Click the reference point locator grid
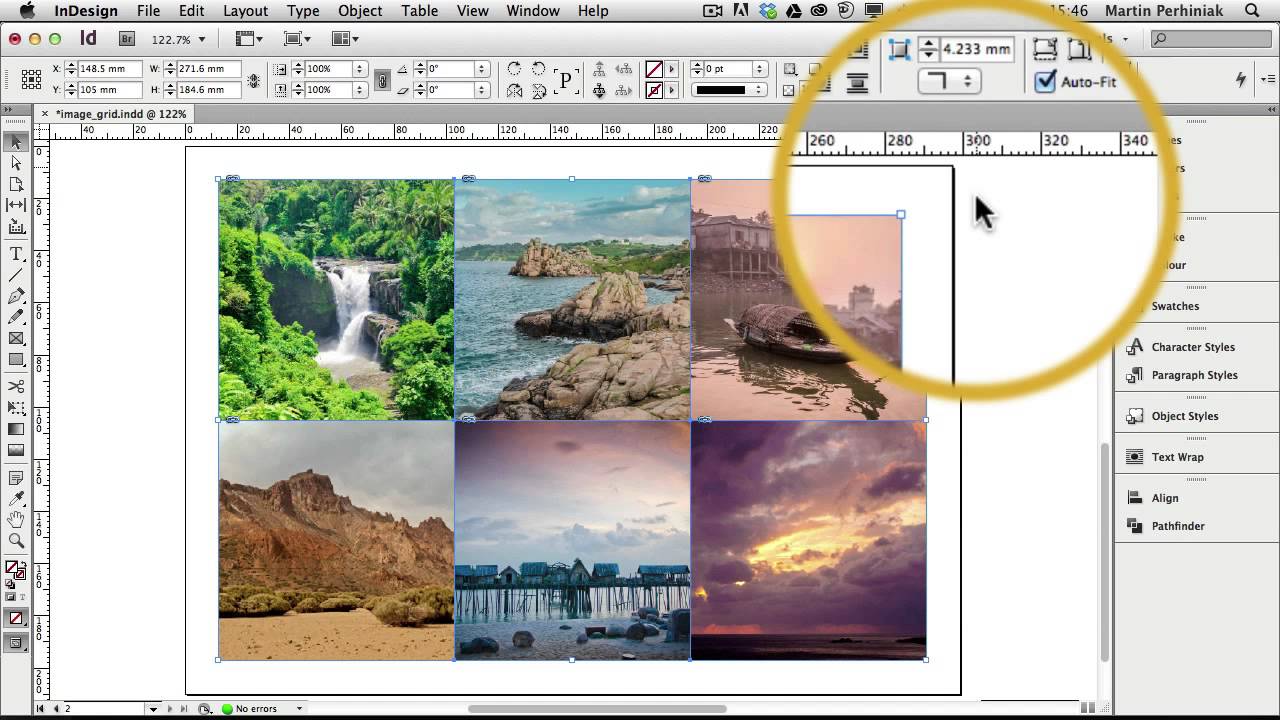 point(31,79)
